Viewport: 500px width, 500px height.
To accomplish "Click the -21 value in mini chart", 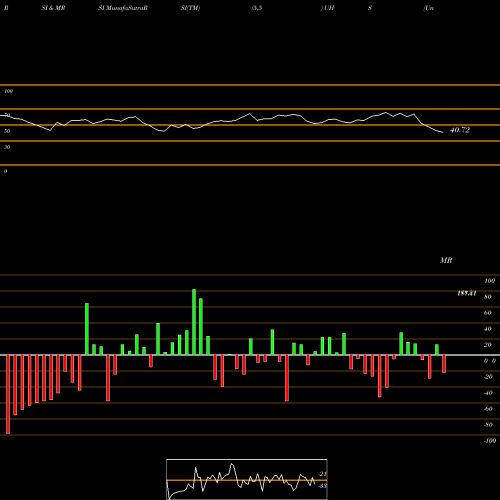I will coord(322,474).
